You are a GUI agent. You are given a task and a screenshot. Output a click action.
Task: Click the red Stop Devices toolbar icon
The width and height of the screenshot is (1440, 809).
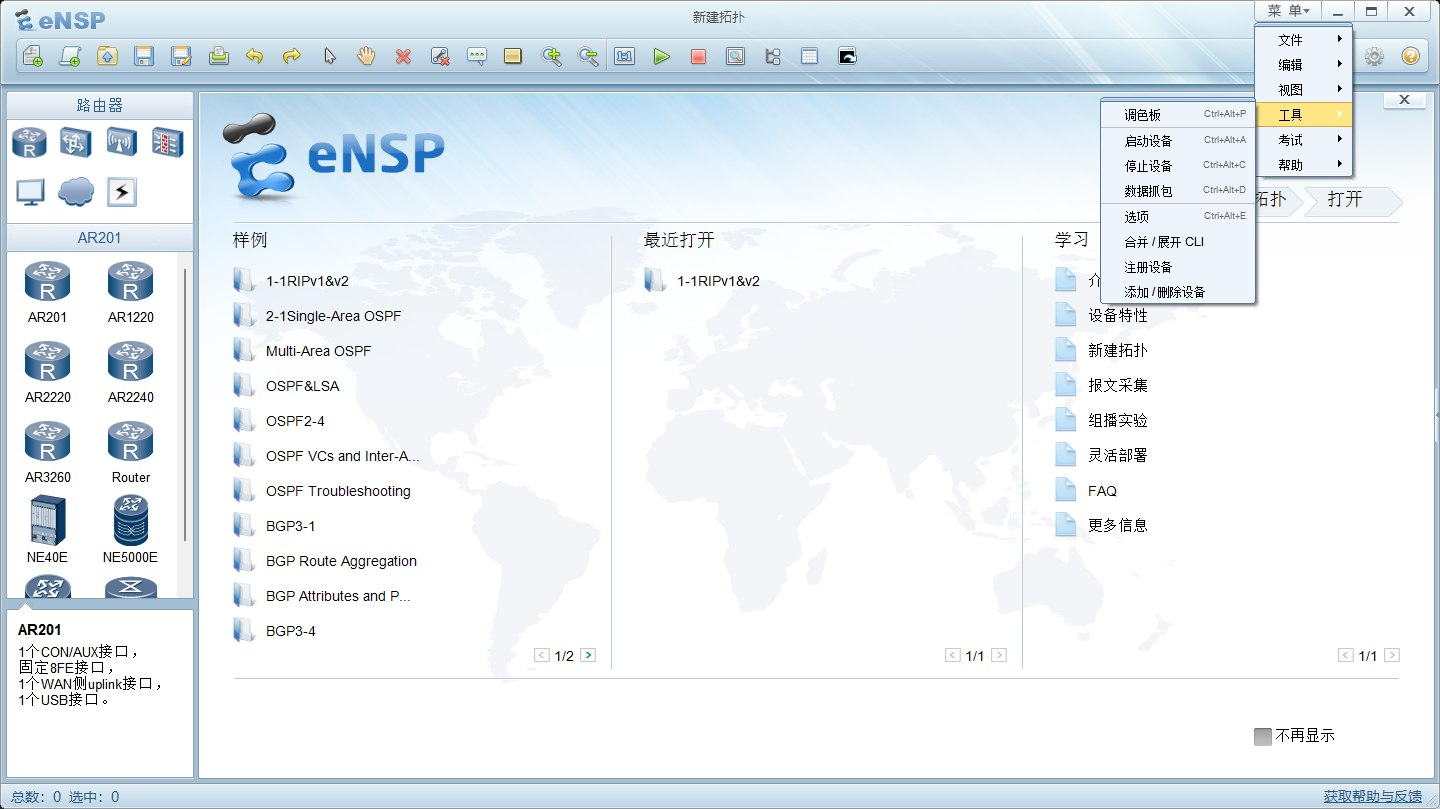(x=698, y=57)
